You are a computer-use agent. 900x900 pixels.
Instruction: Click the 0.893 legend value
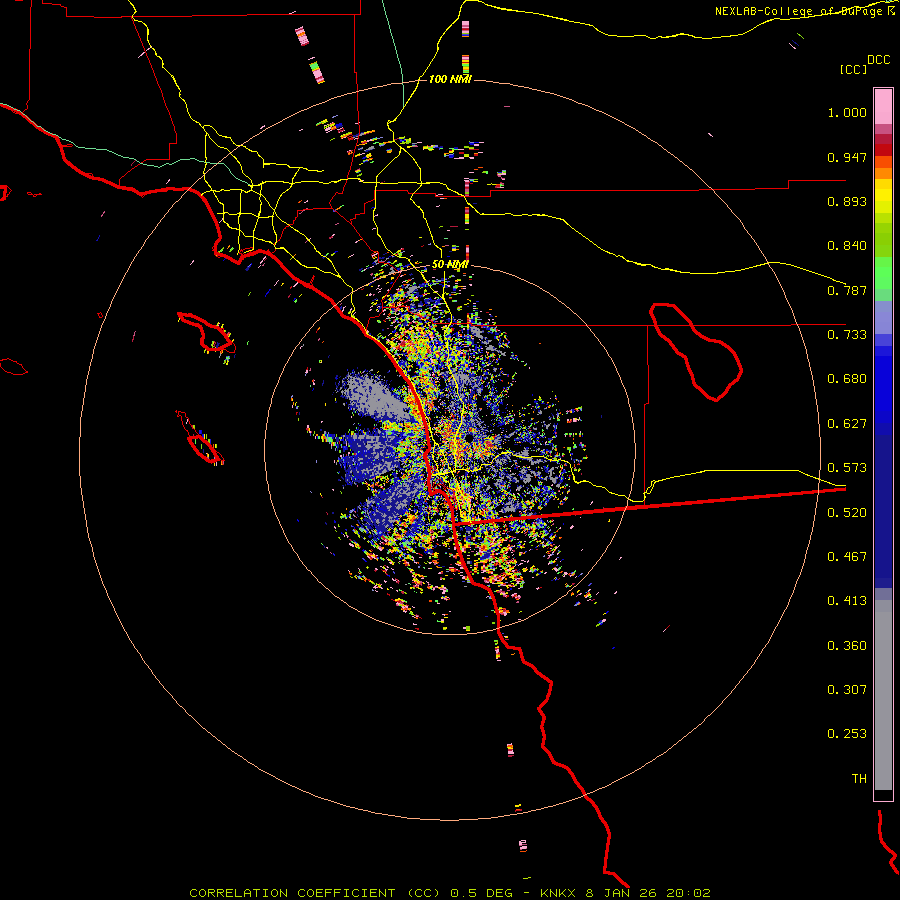coord(847,201)
